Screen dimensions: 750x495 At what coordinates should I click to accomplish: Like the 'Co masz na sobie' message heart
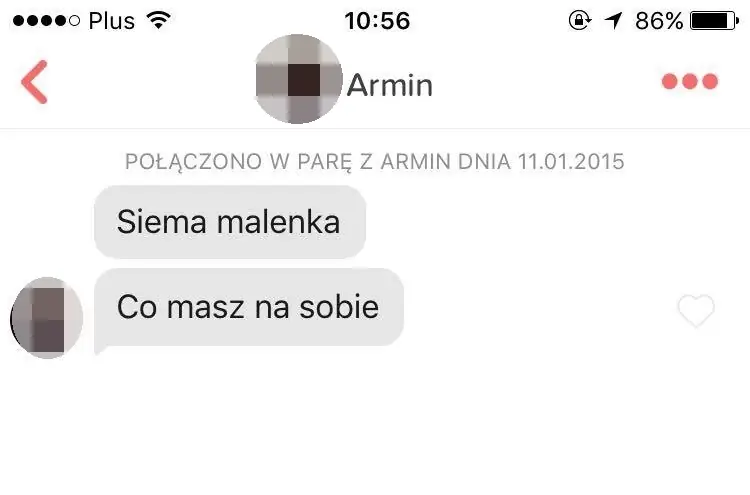click(696, 310)
